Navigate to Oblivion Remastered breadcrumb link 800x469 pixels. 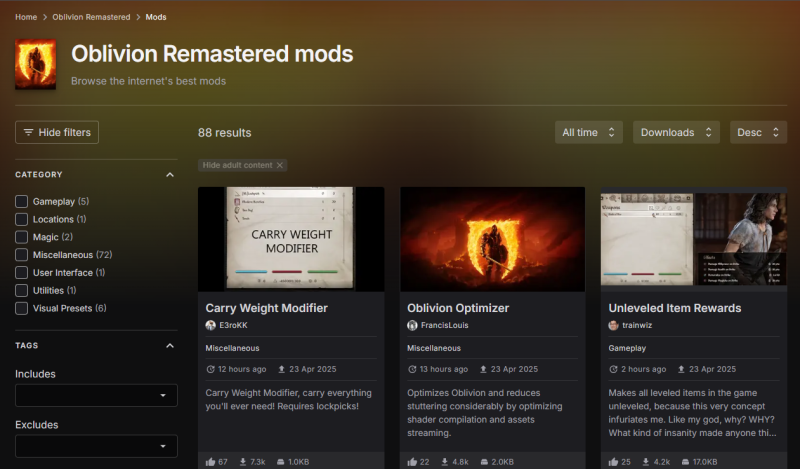98,17
